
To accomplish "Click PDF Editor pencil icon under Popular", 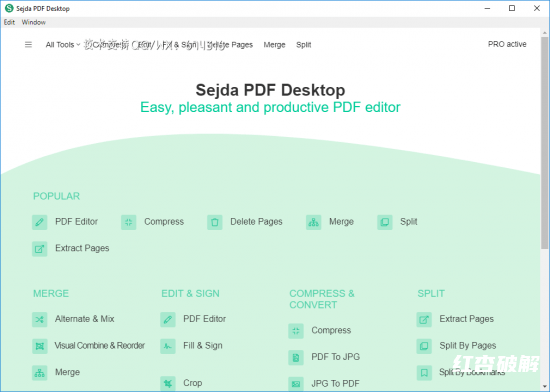I will point(40,222).
